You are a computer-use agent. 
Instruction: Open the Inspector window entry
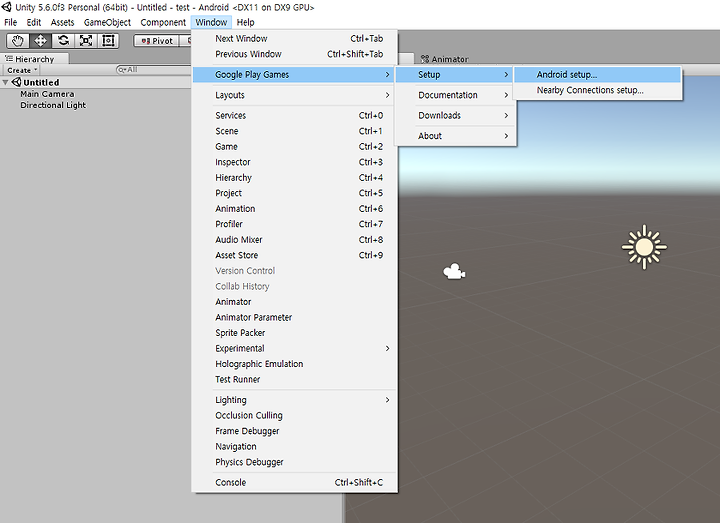tap(294, 162)
